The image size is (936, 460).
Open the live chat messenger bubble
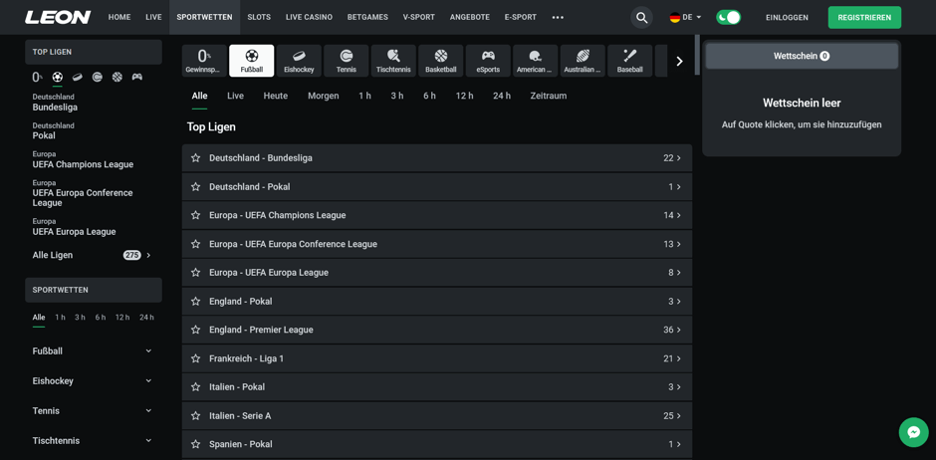(x=913, y=432)
